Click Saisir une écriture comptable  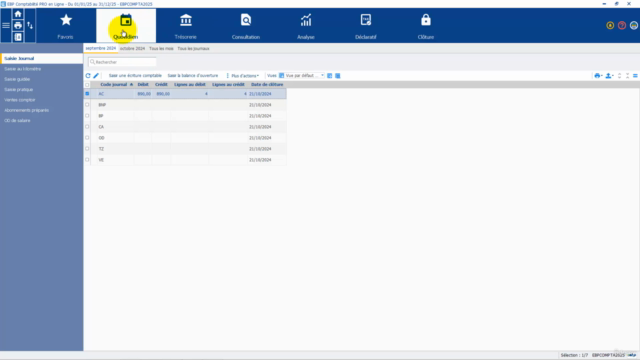click(135, 76)
